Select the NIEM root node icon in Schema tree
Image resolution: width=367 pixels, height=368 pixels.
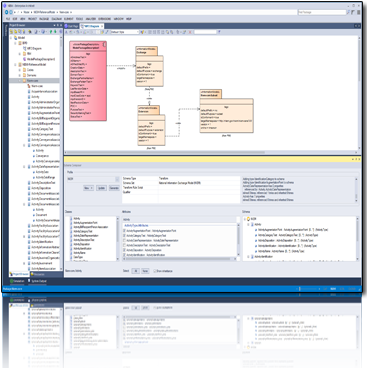pyautogui.click(x=249, y=219)
